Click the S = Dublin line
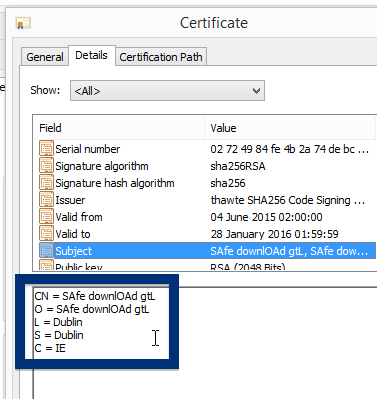This screenshot has width=377, height=399. coord(59,335)
